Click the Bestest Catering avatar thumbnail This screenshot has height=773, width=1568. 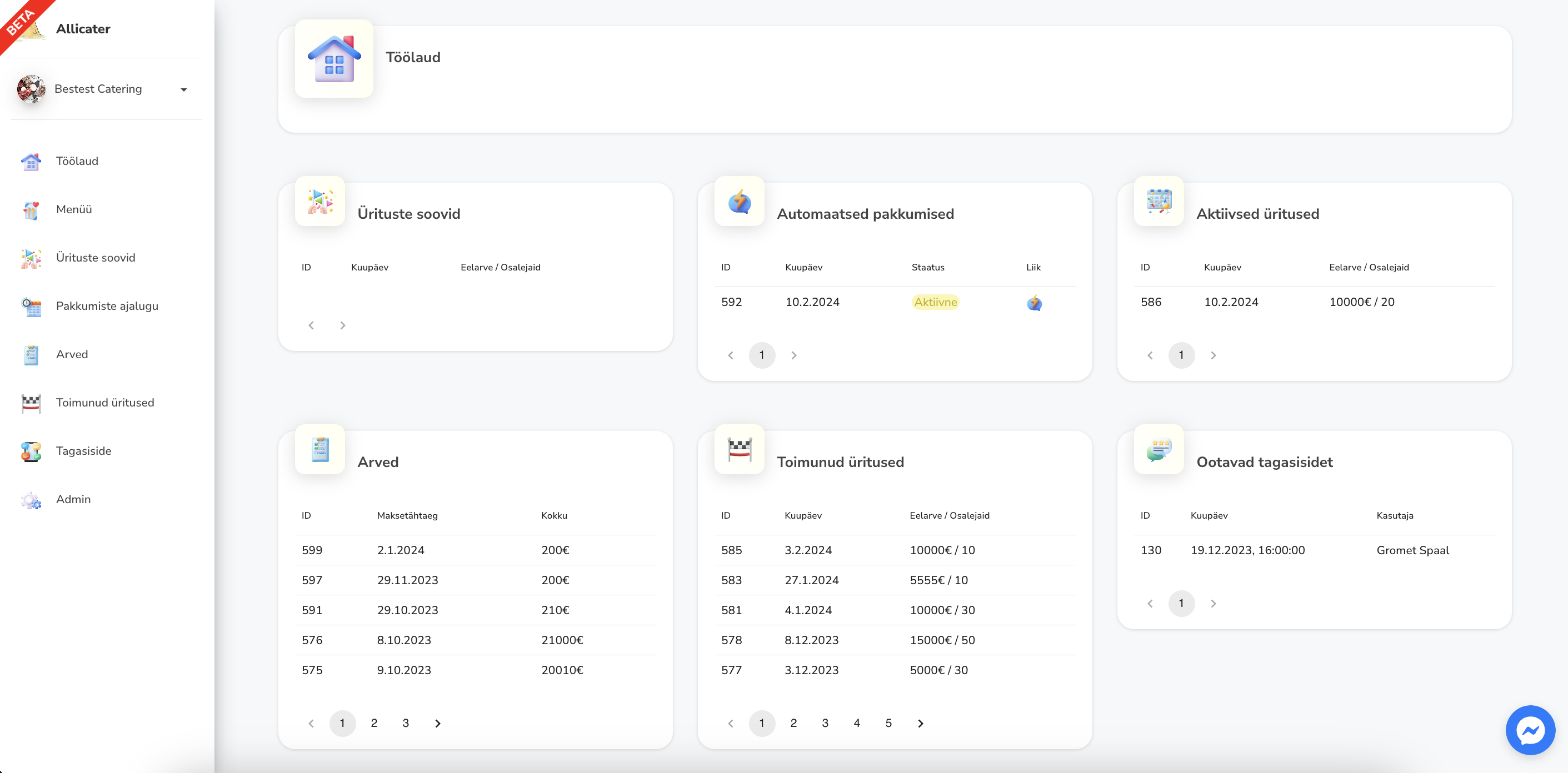[31, 89]
